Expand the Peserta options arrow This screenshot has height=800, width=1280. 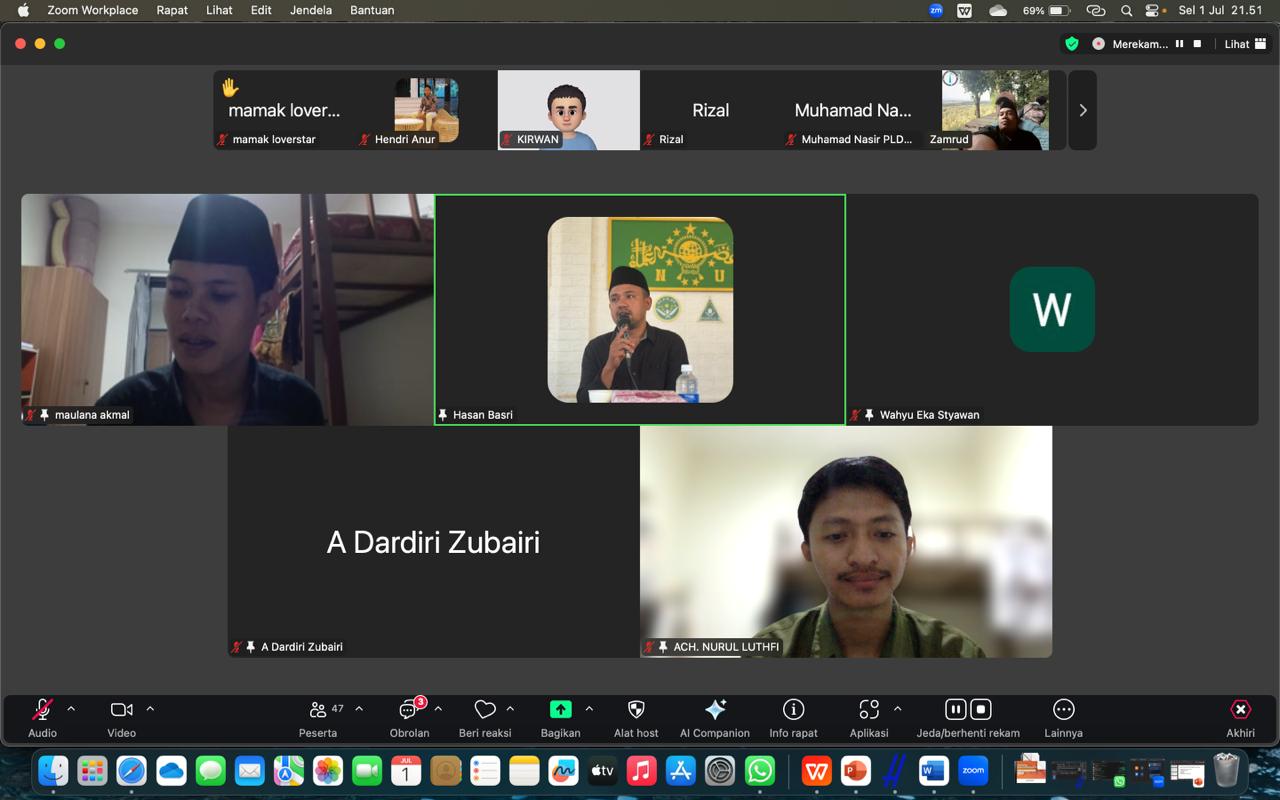click(x=359, y=709)
